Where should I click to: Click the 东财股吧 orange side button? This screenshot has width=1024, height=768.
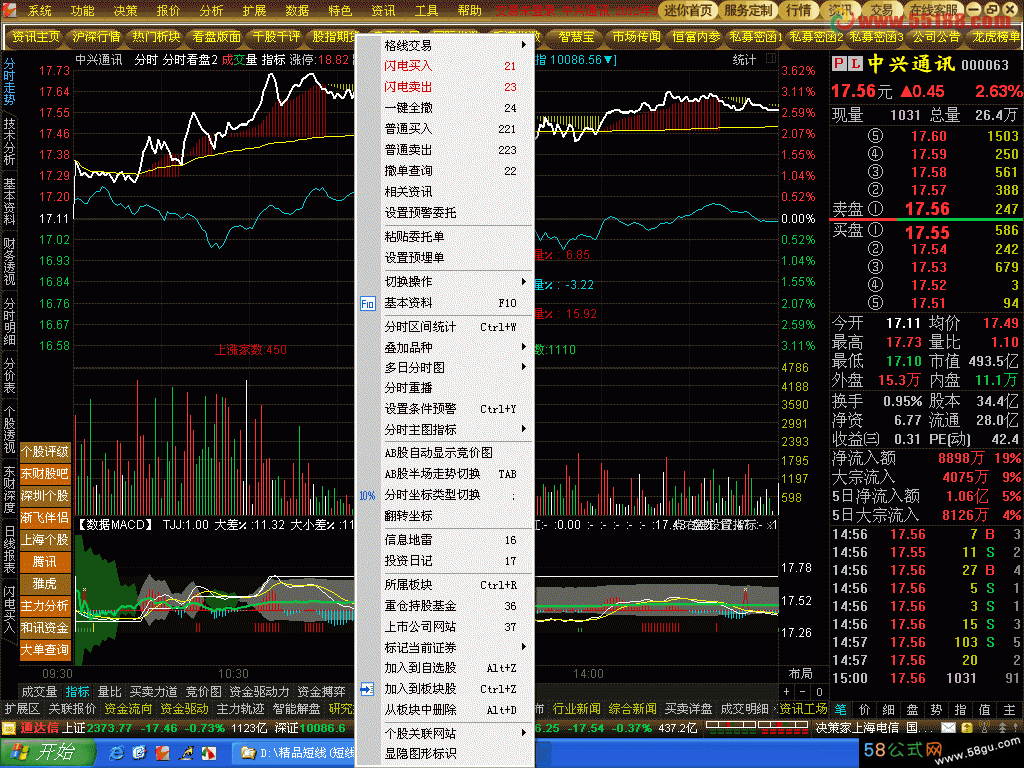pyautogui.click(x=44, y=473)
